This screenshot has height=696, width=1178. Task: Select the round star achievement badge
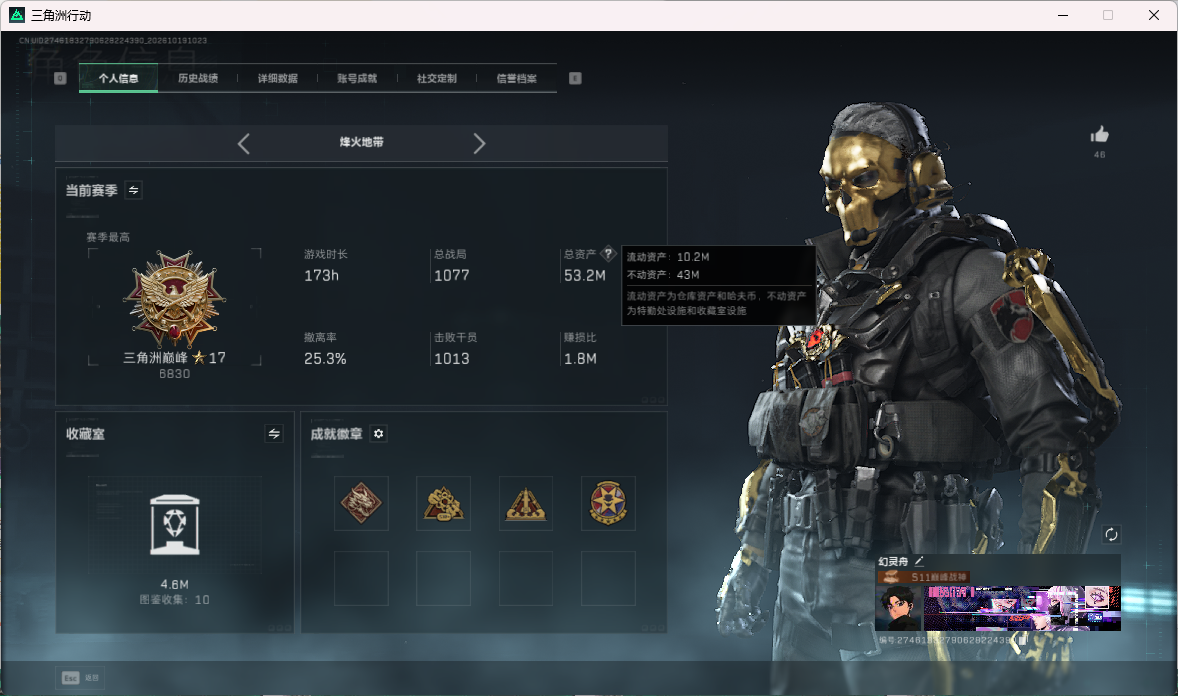(x=609, y=503)
